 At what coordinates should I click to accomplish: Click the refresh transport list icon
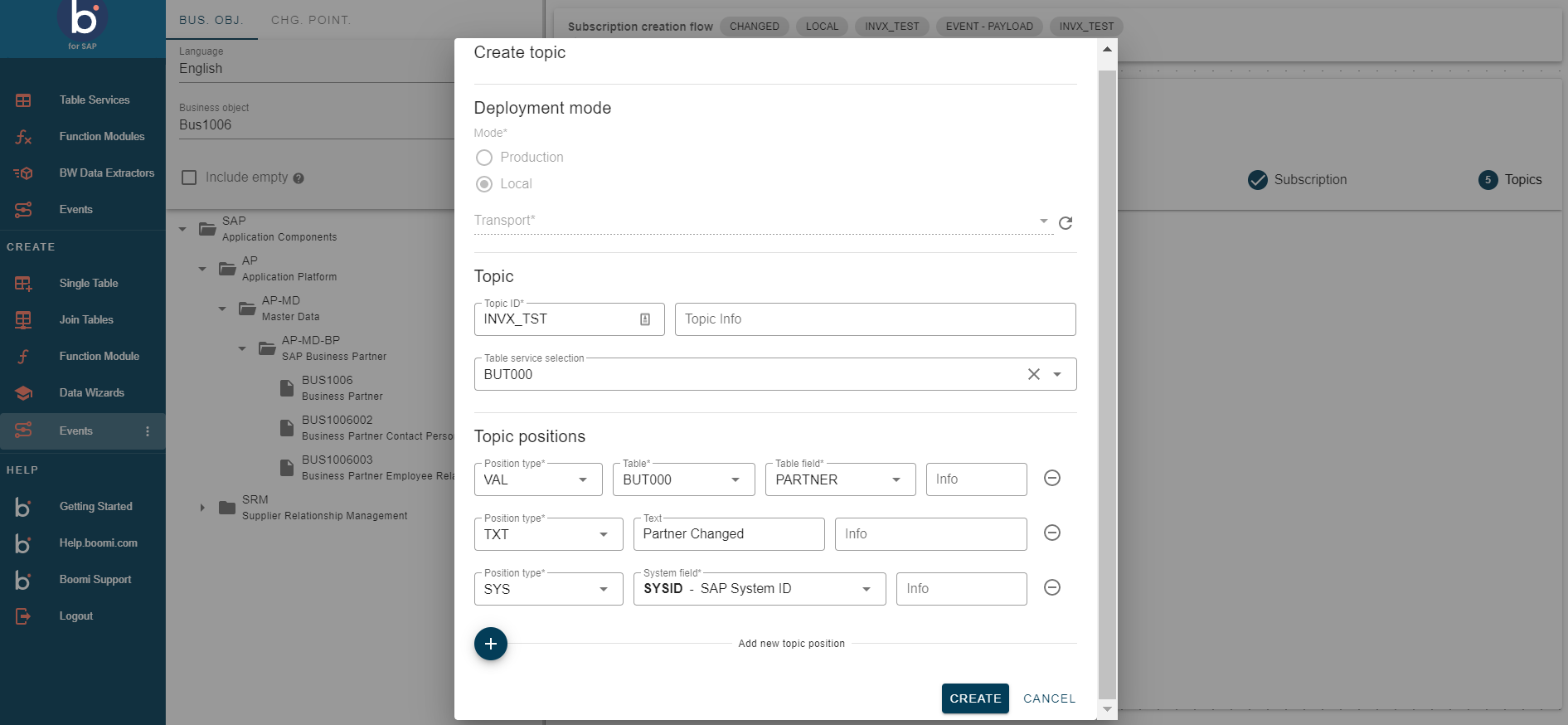click(1066, 222)
